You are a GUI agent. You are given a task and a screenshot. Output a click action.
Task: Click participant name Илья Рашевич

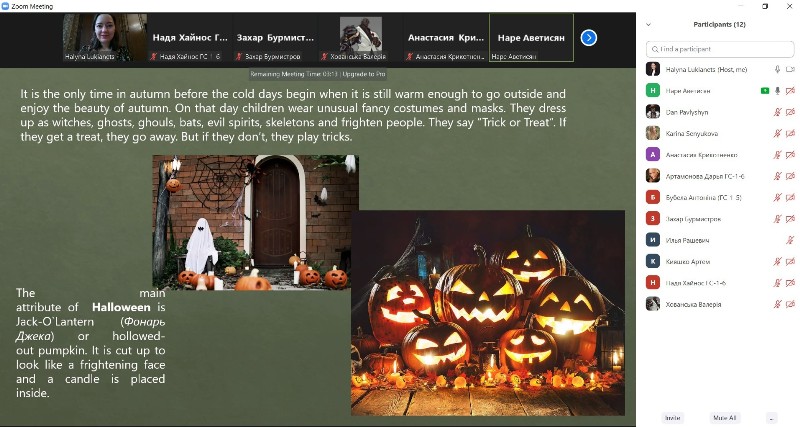pyautogui.click(x=687, y=240)
